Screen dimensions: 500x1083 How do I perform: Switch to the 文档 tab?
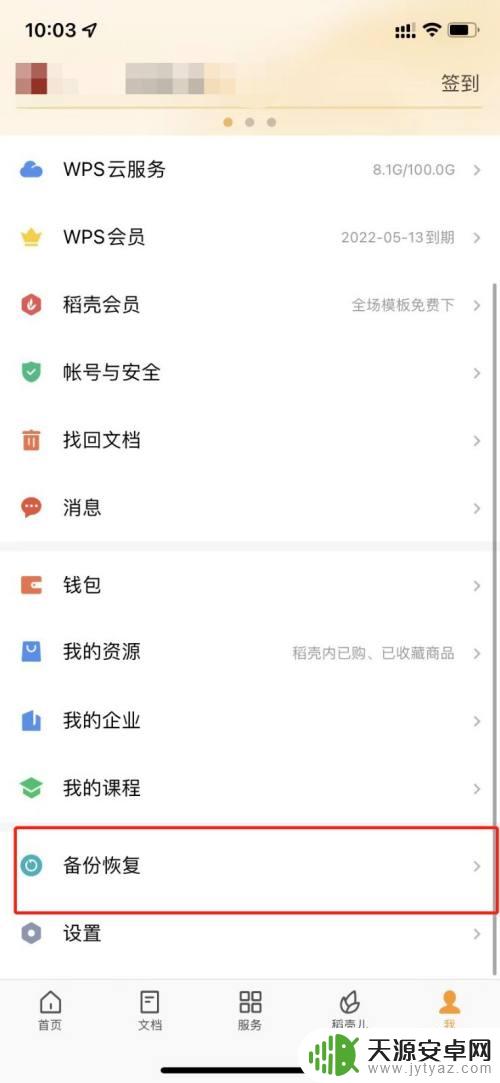[150, 1010]
